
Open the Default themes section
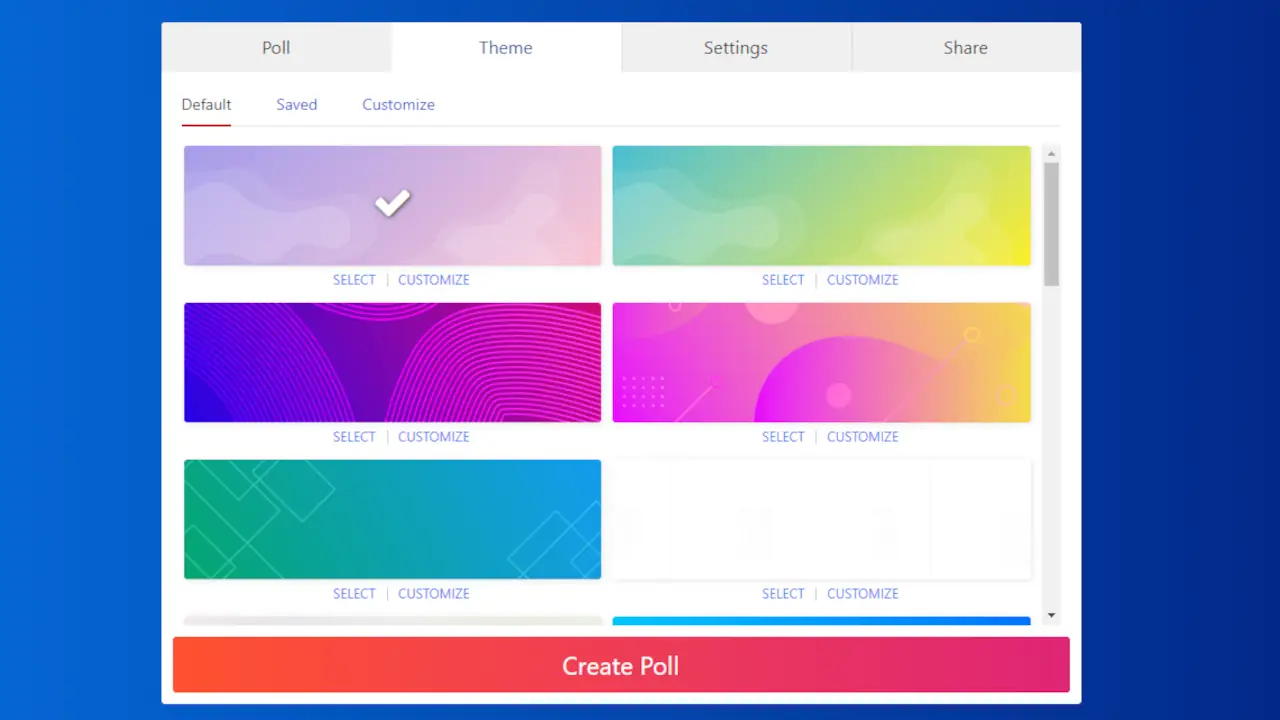[206, 104]
